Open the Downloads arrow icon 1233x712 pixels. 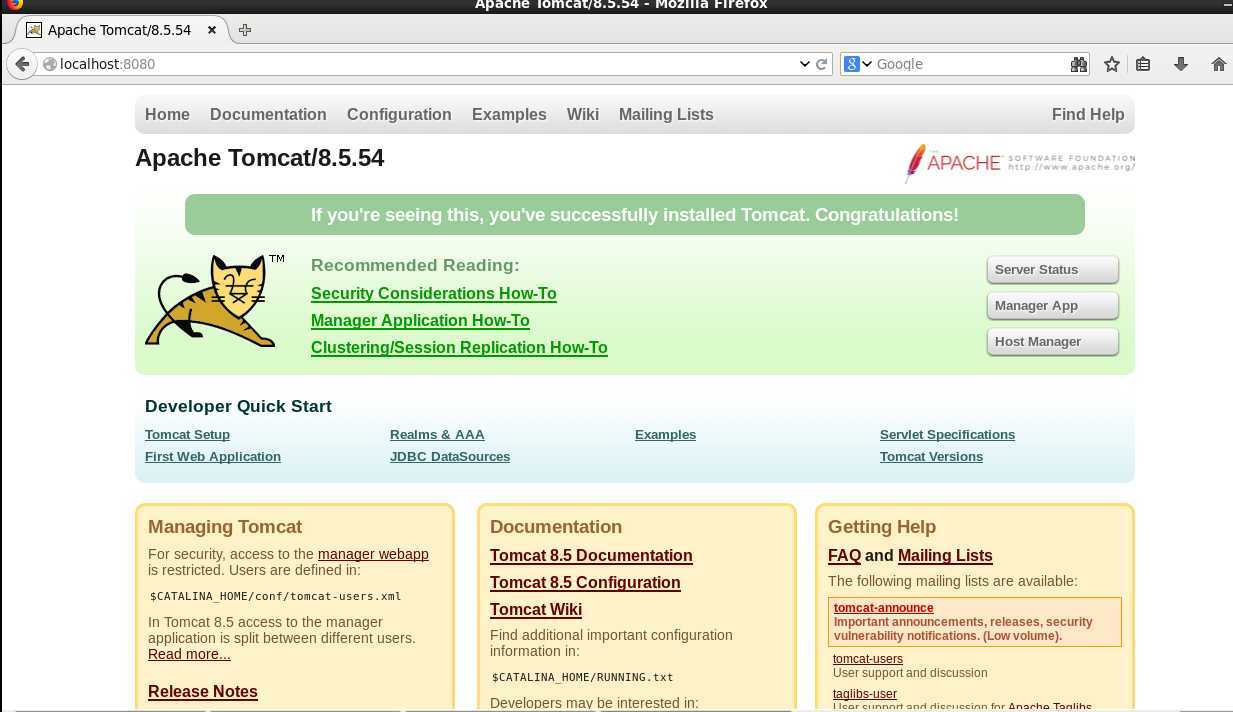(x=1181, y=64)
